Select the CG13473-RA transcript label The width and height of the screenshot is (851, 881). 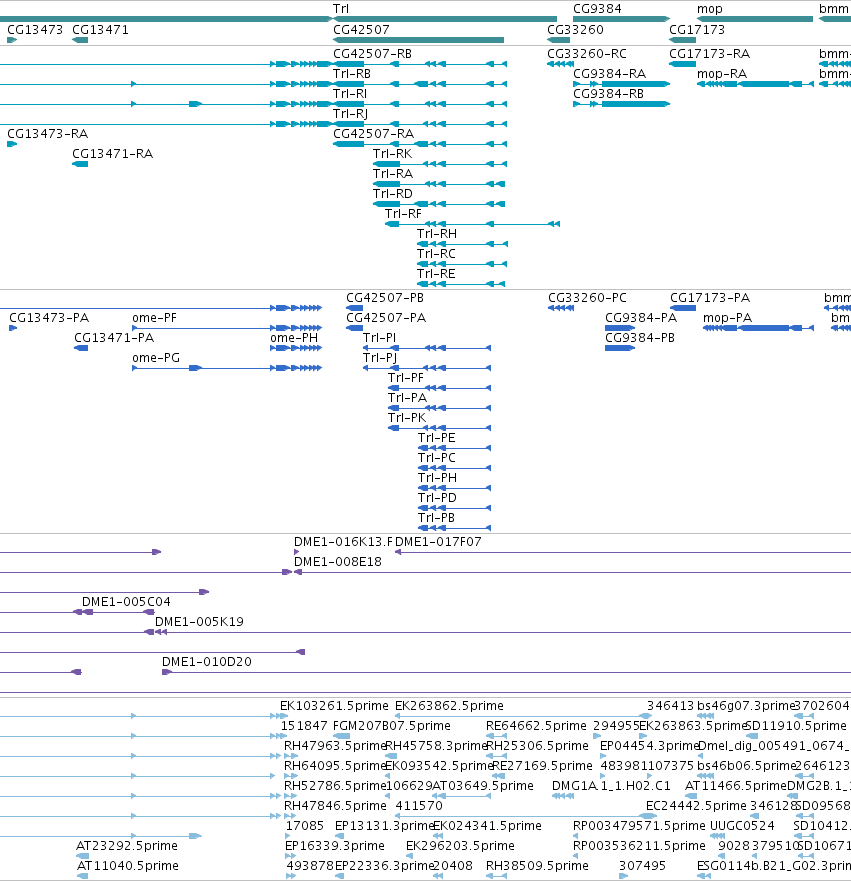click(47, 133)
